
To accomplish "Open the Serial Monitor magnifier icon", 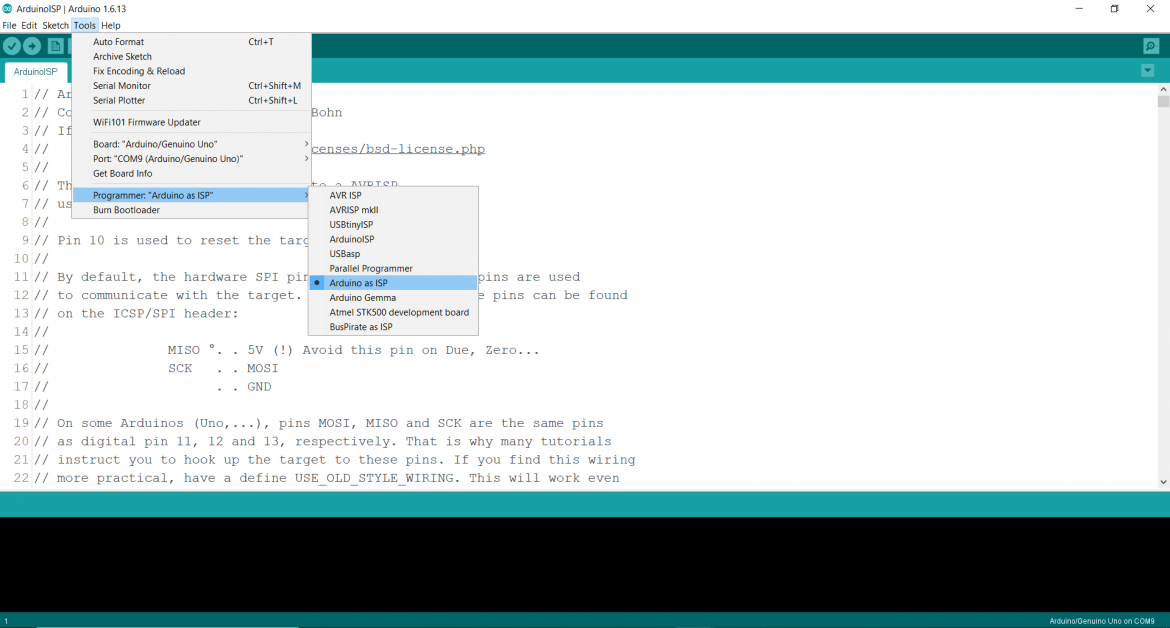I will [1152, 45].
